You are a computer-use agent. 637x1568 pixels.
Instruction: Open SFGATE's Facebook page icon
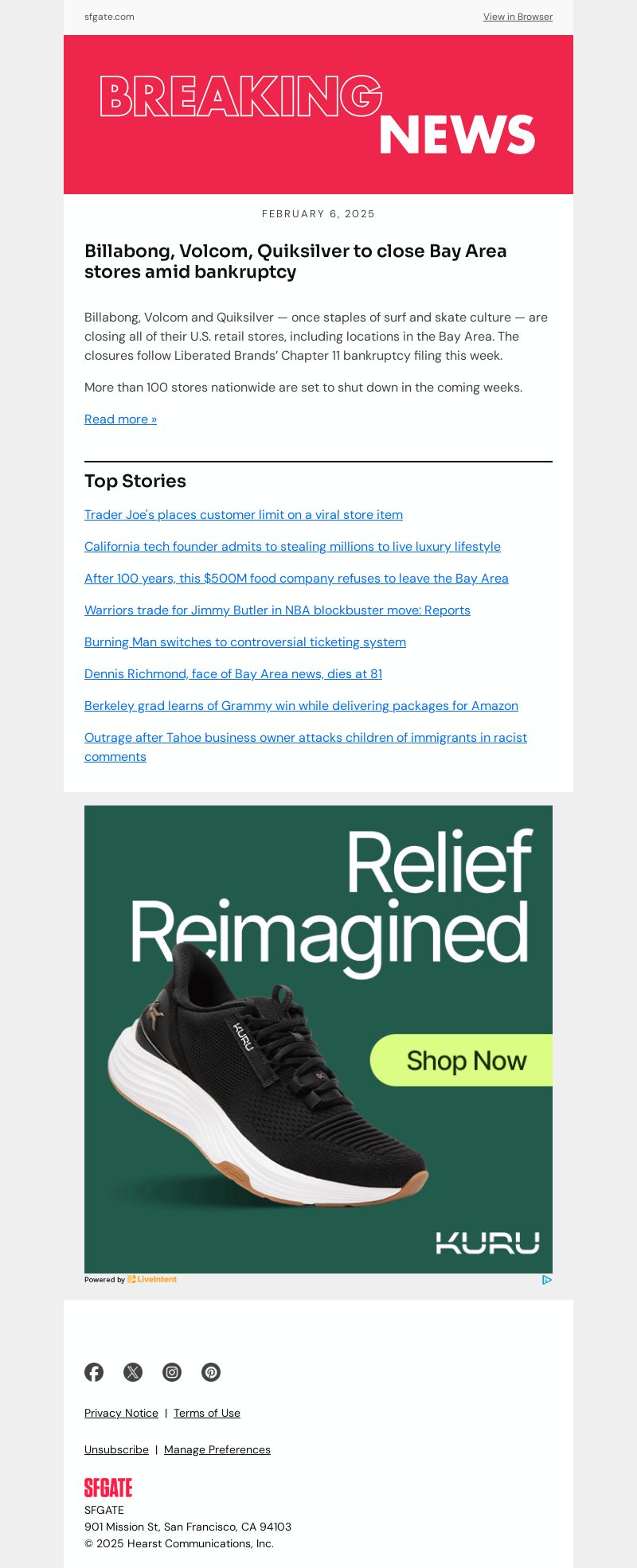[x=94, y=1372]
